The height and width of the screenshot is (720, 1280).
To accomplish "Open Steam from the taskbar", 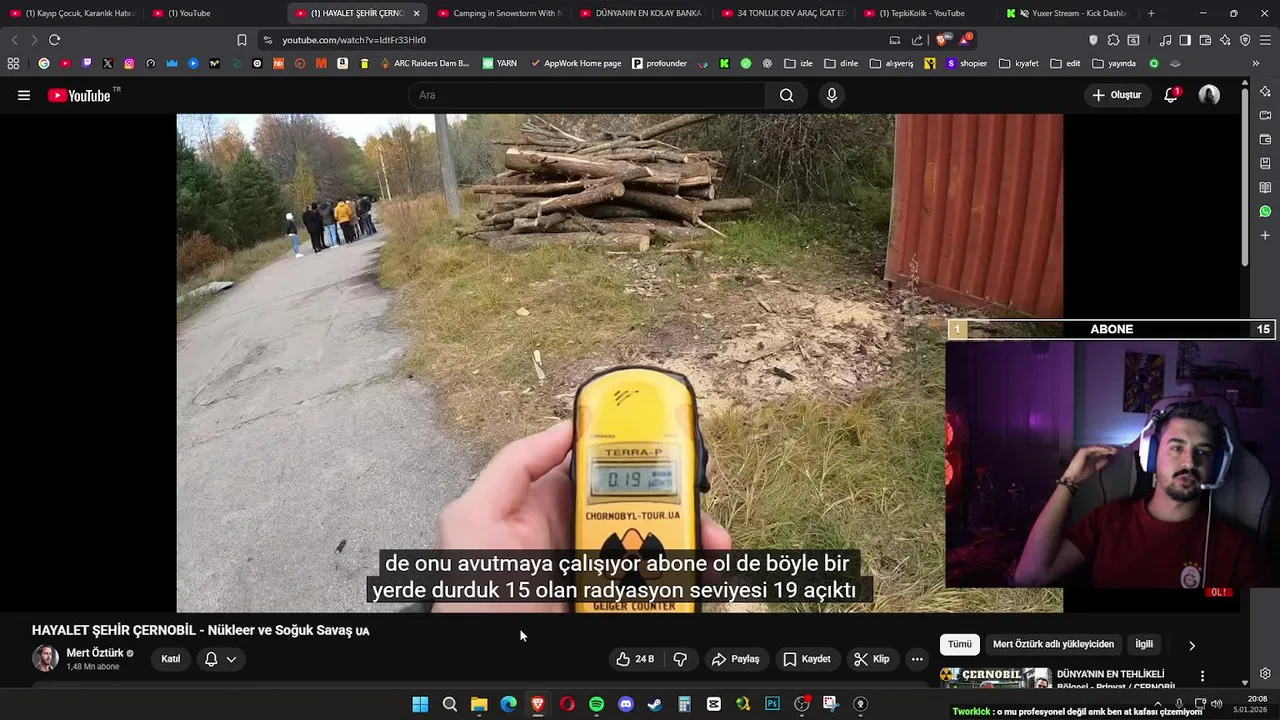I will (x=655, y=704).
